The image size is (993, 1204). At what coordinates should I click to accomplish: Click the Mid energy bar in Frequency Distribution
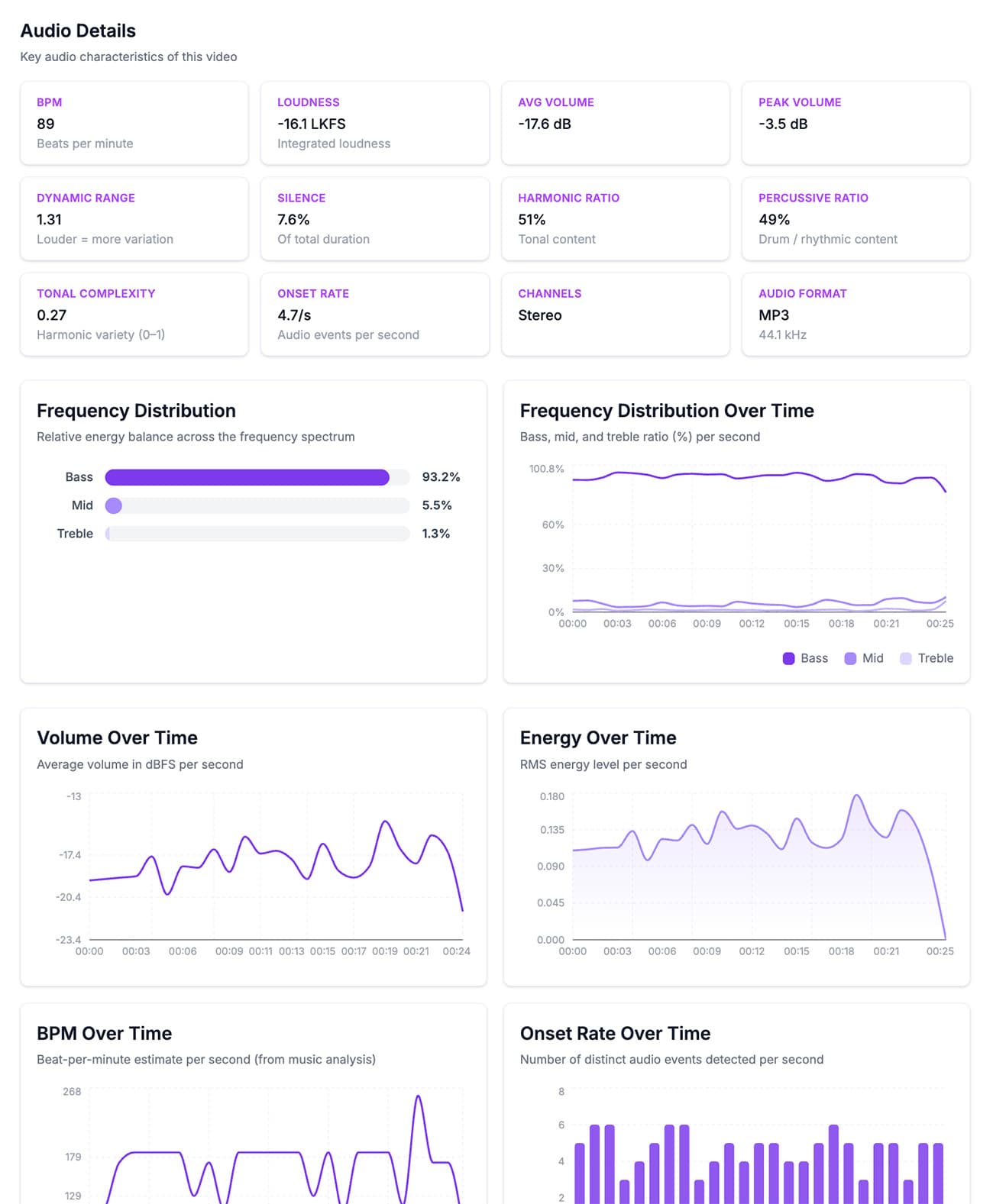114,505
